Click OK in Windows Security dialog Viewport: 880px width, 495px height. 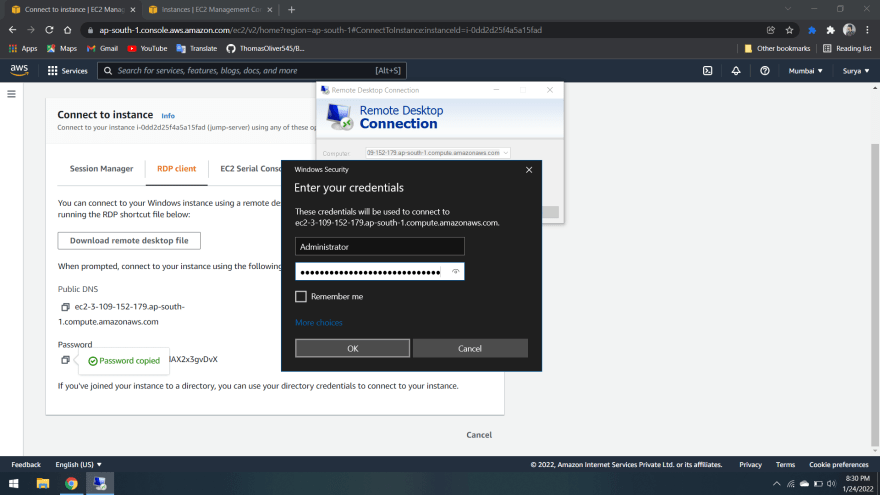pyautogui.click(x=352, y=348)
